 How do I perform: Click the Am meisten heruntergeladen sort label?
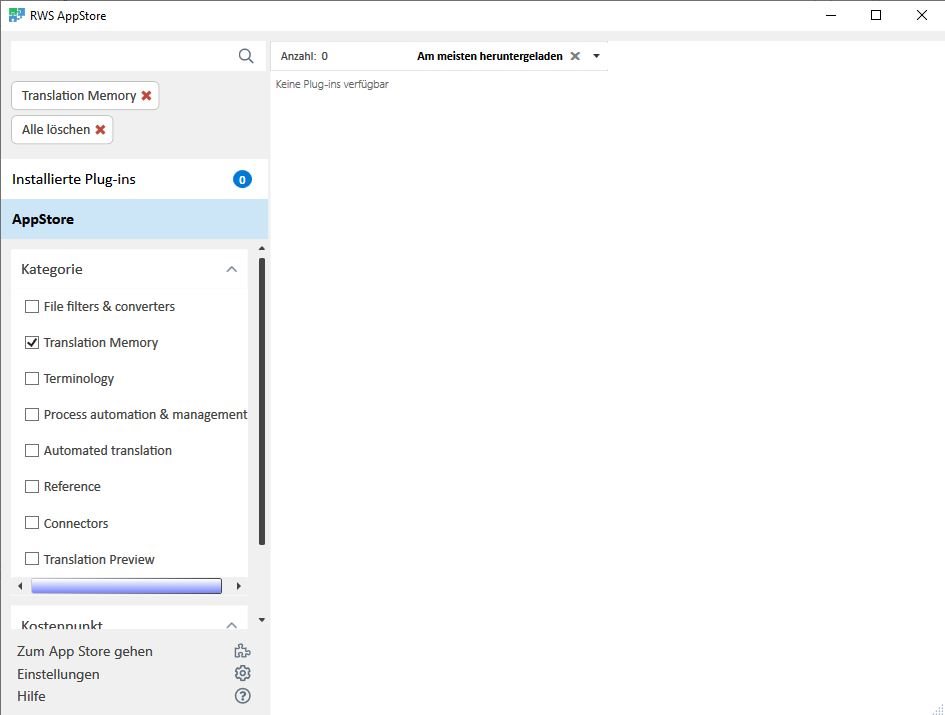point(490,56)
